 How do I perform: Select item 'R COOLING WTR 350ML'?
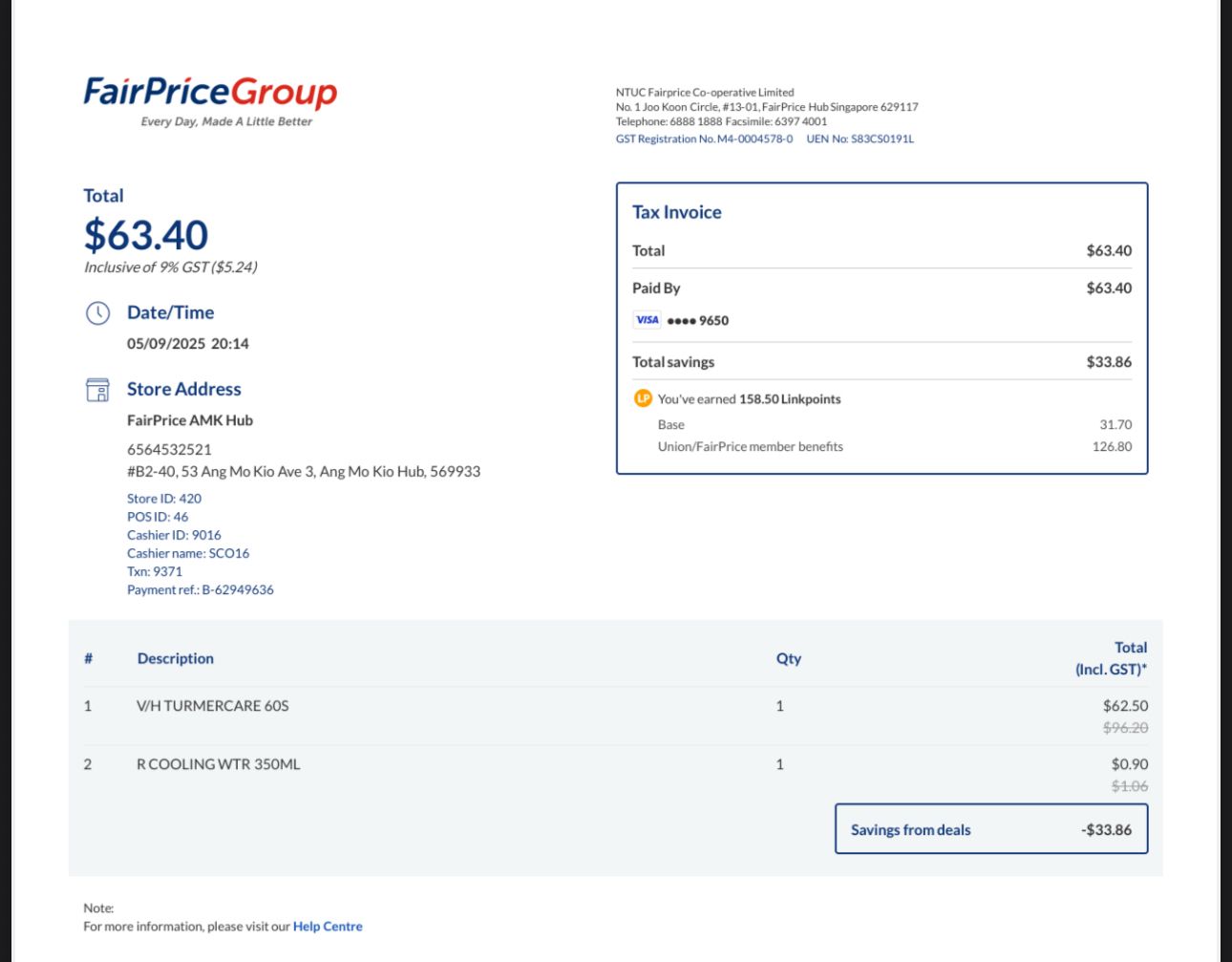(219, 764)
